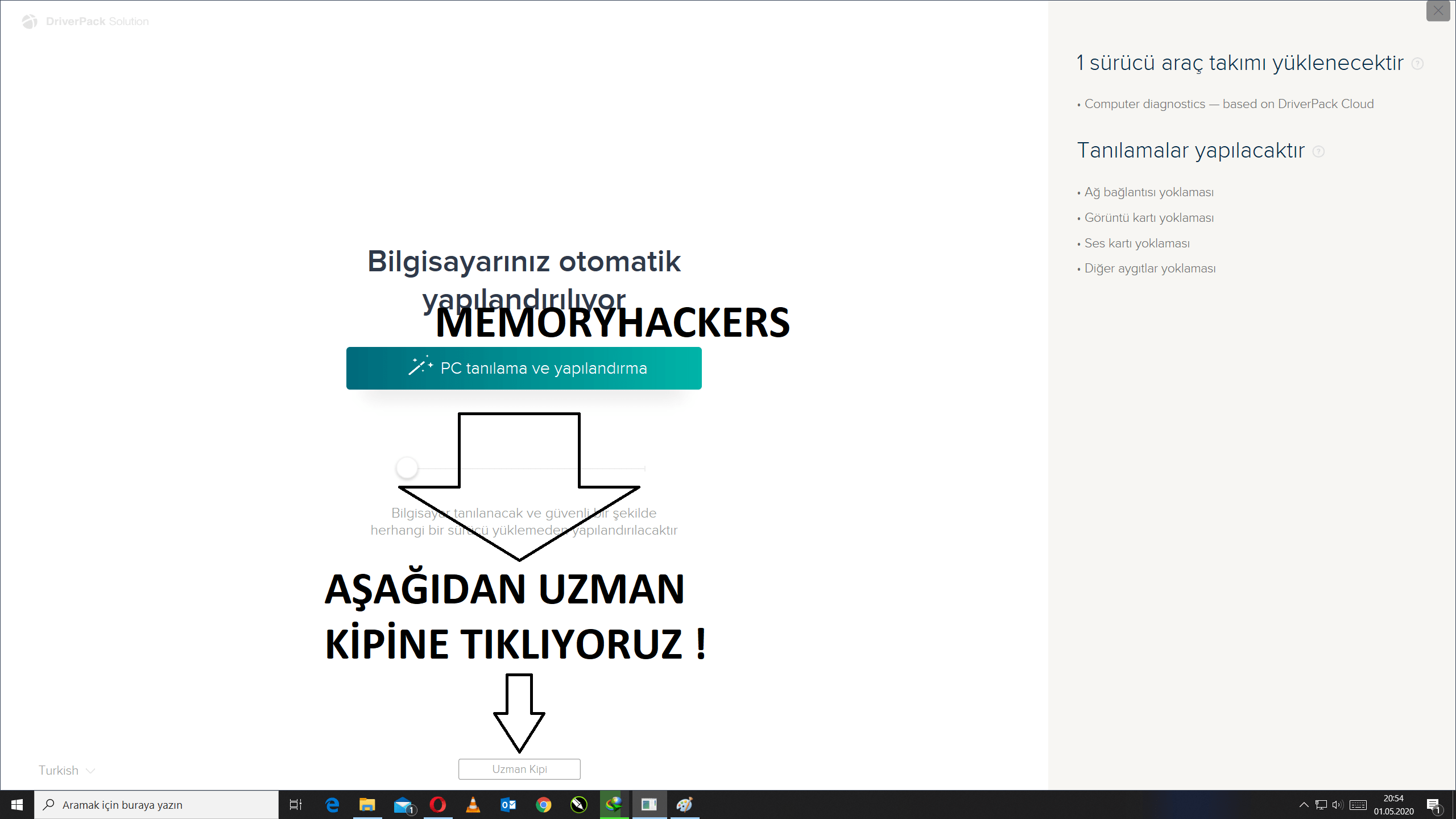Open File Explorer from the taskbar

(x=367, y=805)
